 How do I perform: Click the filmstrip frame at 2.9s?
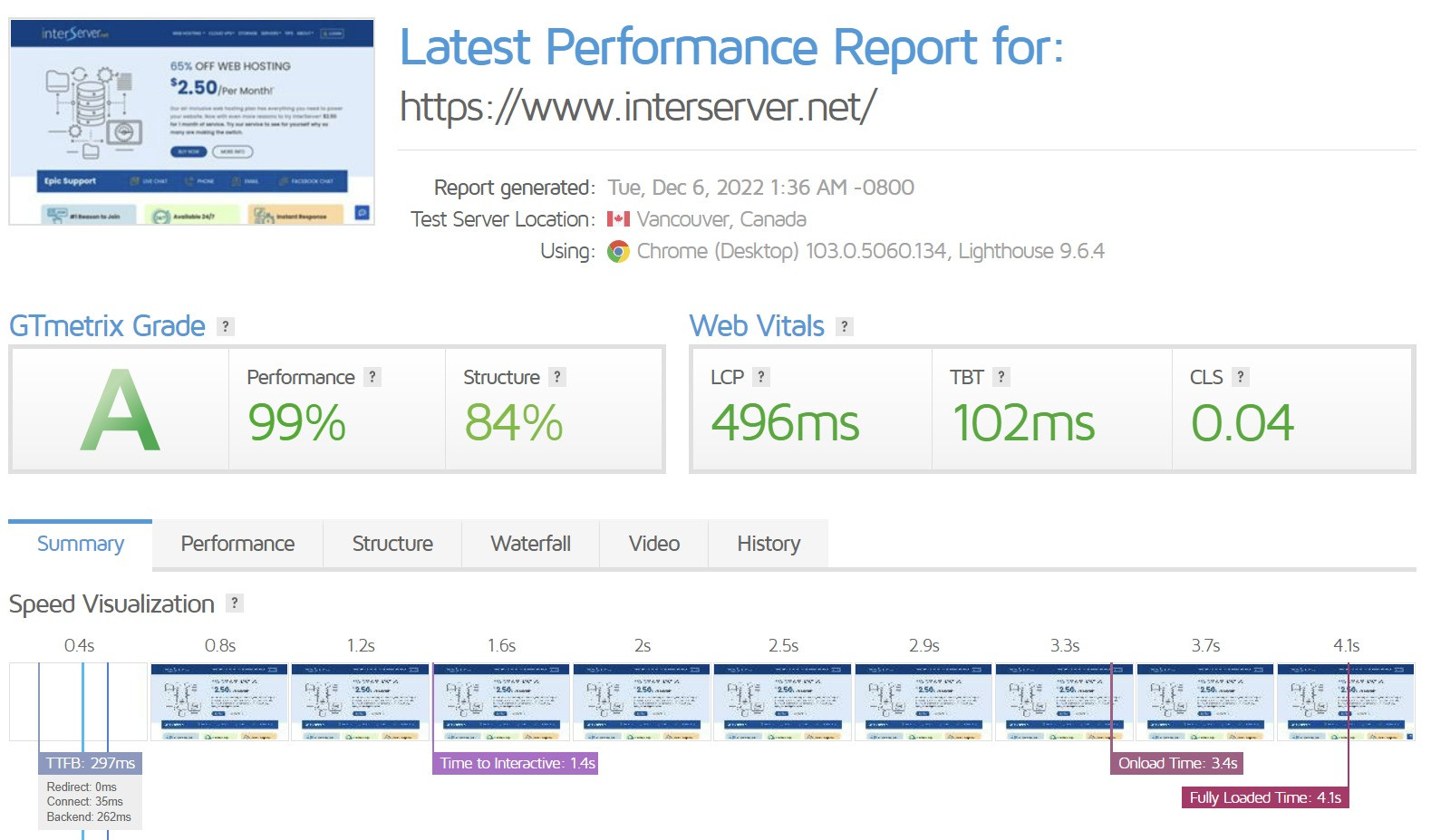pos(923,702)
